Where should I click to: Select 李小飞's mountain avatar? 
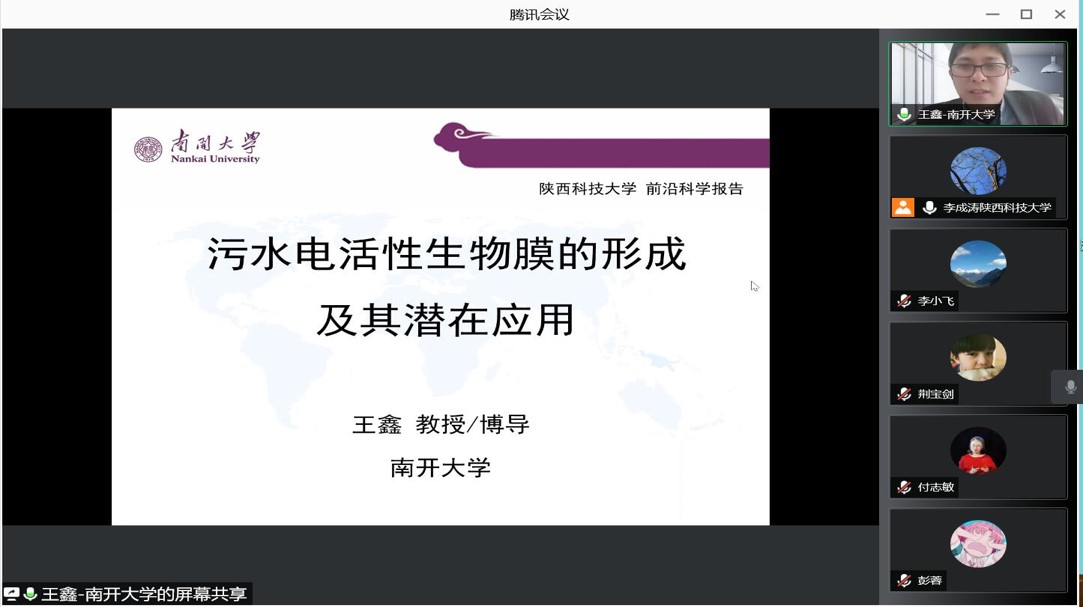(x=978, y=264)
